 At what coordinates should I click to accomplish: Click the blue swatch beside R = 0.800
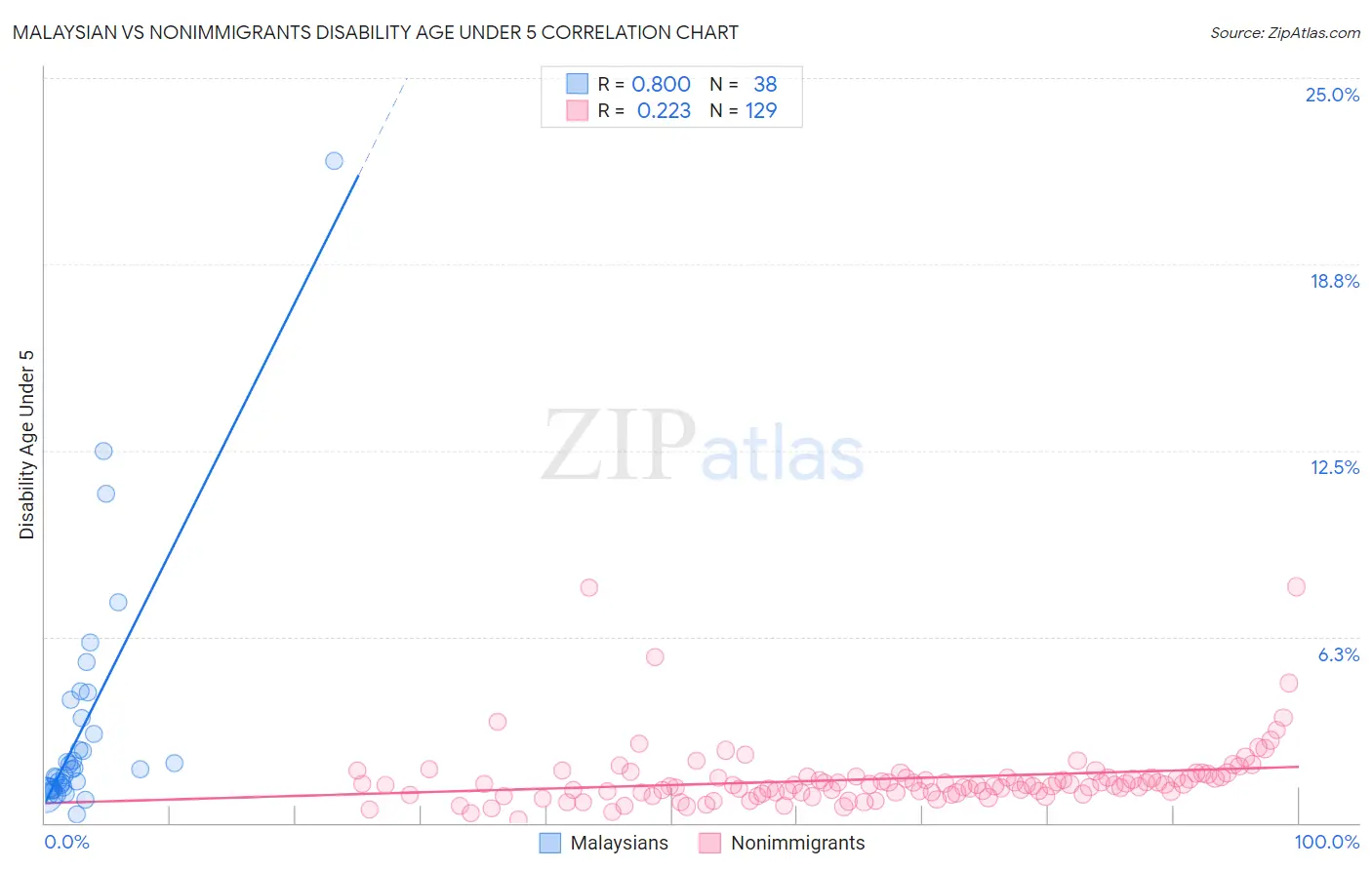[578, 84]
